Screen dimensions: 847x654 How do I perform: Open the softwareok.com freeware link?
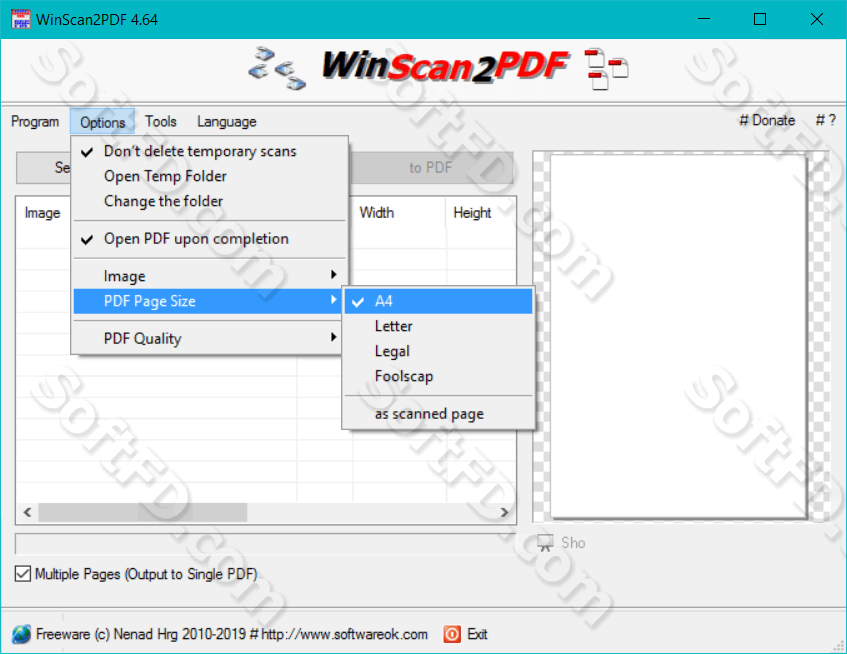pyautogui.click(x=232, y=634)
